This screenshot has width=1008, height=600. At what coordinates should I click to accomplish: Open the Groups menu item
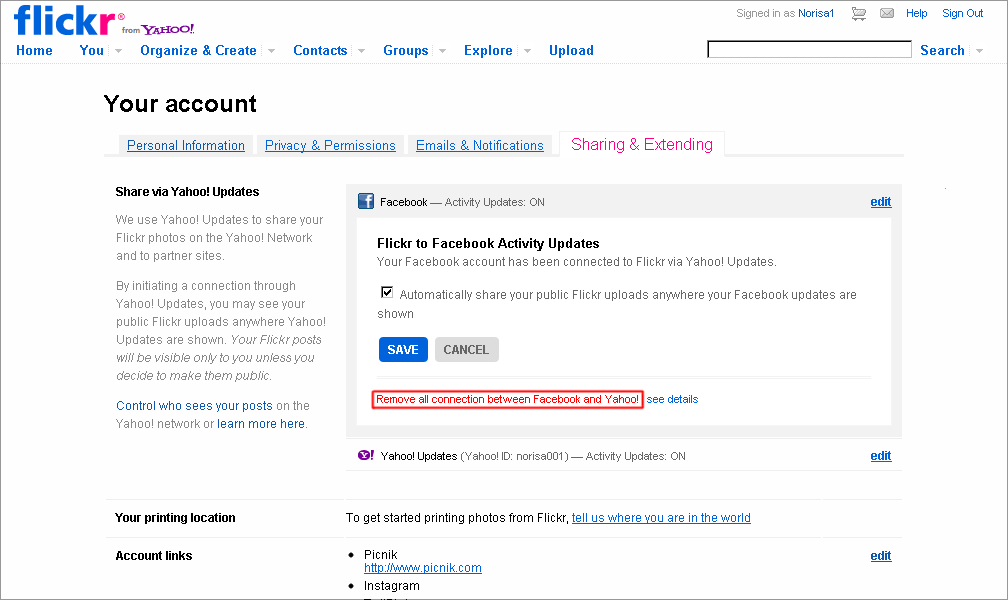tap(406, 50)
